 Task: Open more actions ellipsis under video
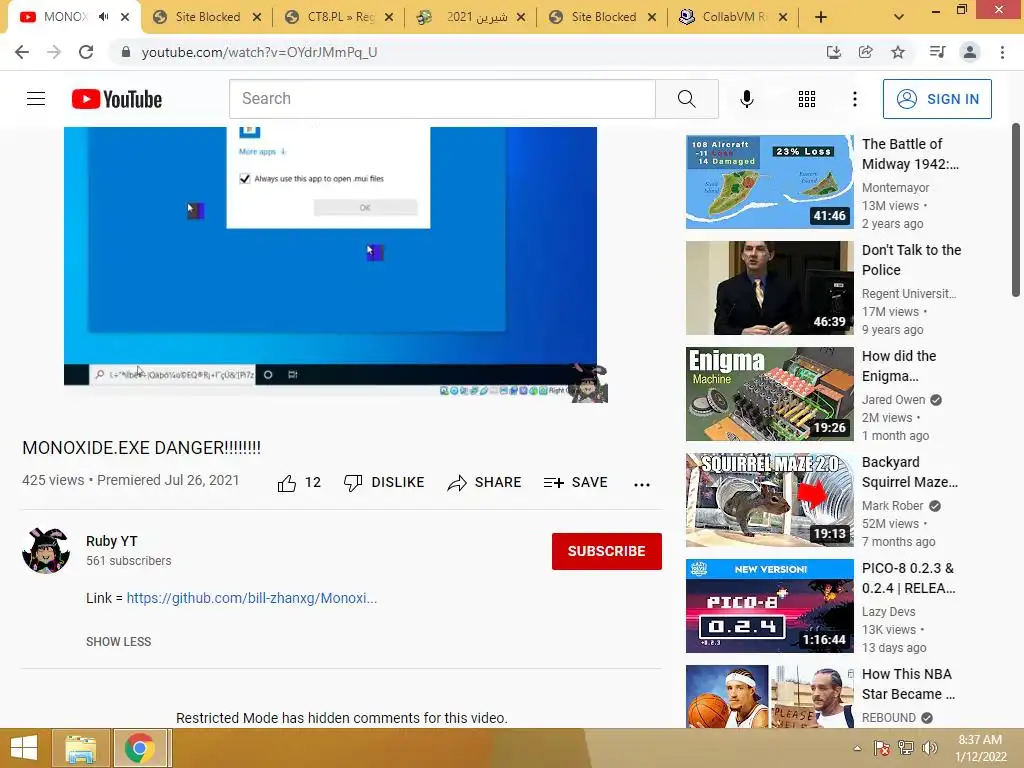tap(642, 484)
